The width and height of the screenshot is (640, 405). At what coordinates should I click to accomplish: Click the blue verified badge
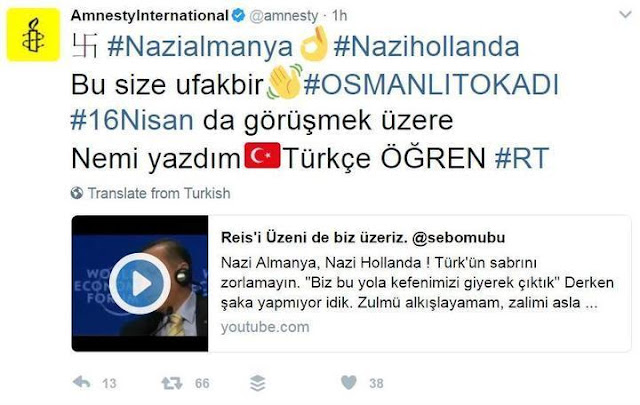click(x=238, y=16)
